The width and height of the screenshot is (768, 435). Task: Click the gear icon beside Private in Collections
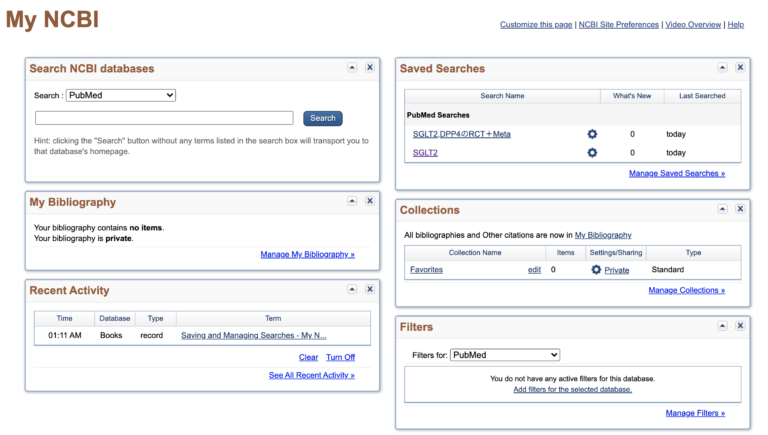tap(596, 269)
